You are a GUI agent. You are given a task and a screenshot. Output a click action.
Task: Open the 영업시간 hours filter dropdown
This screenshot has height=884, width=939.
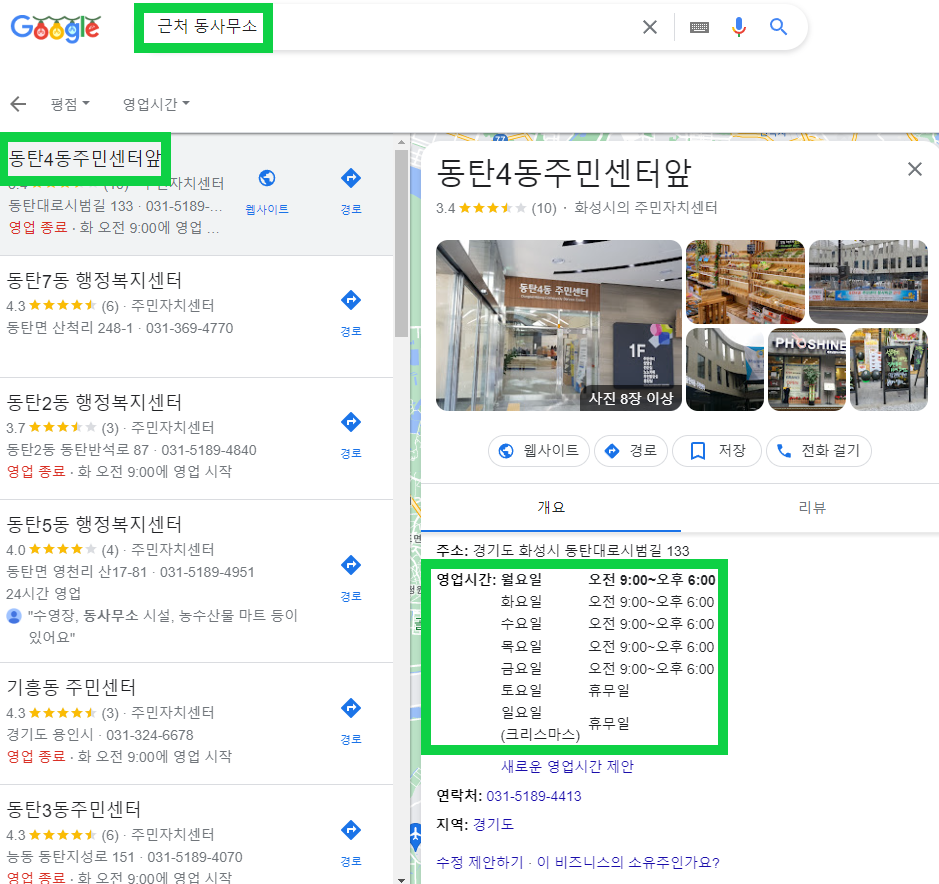[155, 103]
